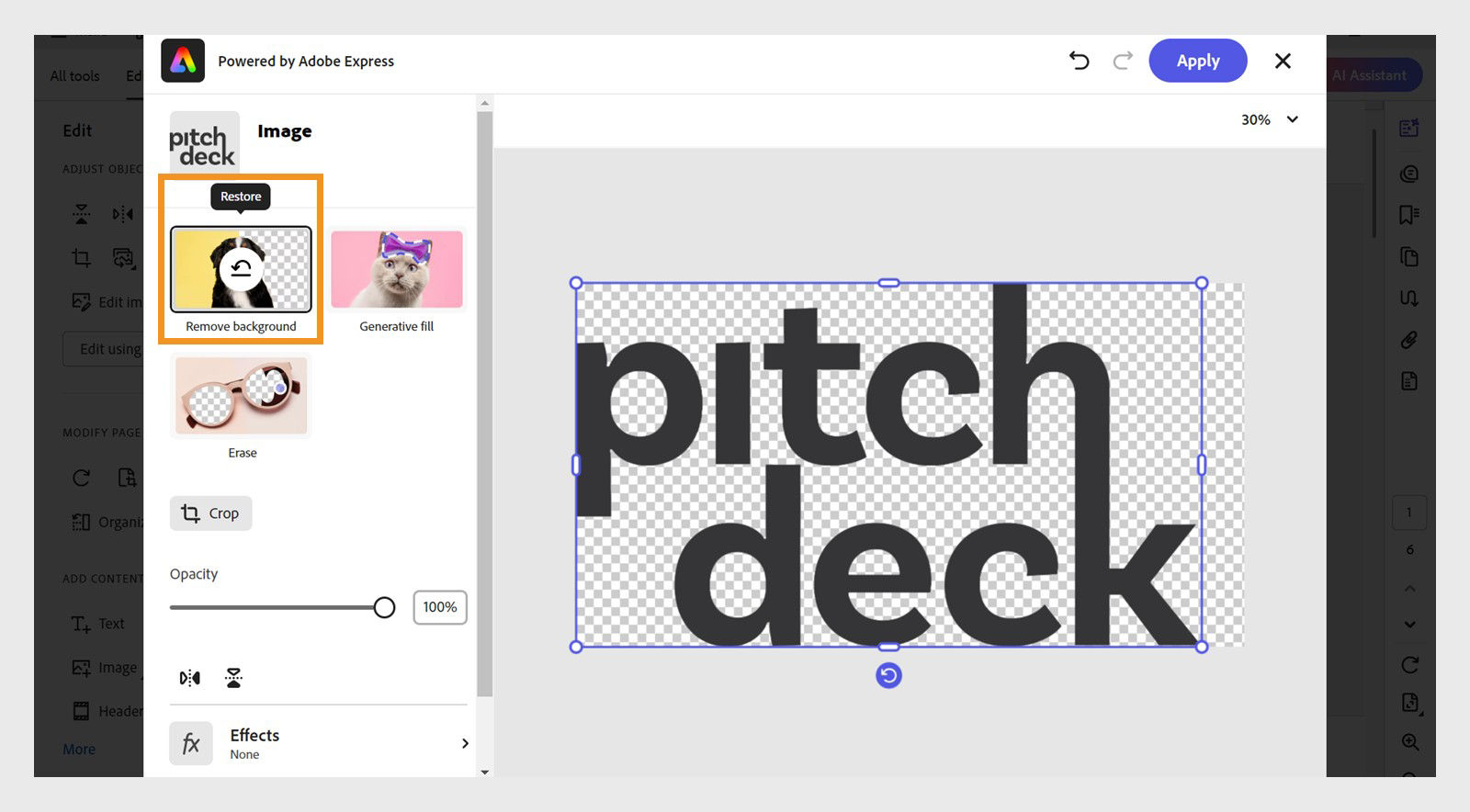Click the Edit using button in Acrobat
This screenshot has height=812, width=1470.
pyautogui.click(x=104, y=349)
